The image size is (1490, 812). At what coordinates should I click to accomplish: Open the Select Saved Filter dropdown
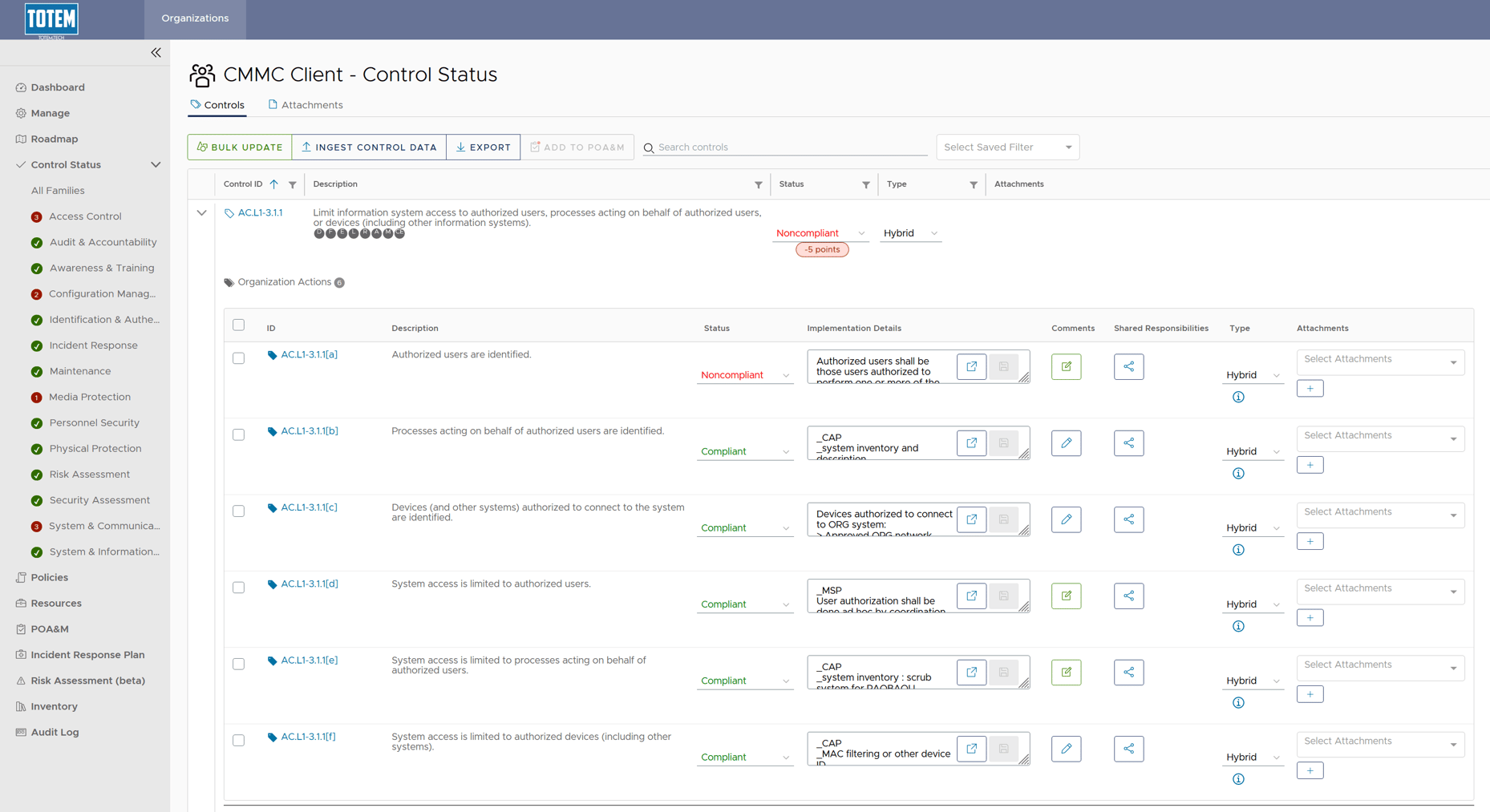1007,147
